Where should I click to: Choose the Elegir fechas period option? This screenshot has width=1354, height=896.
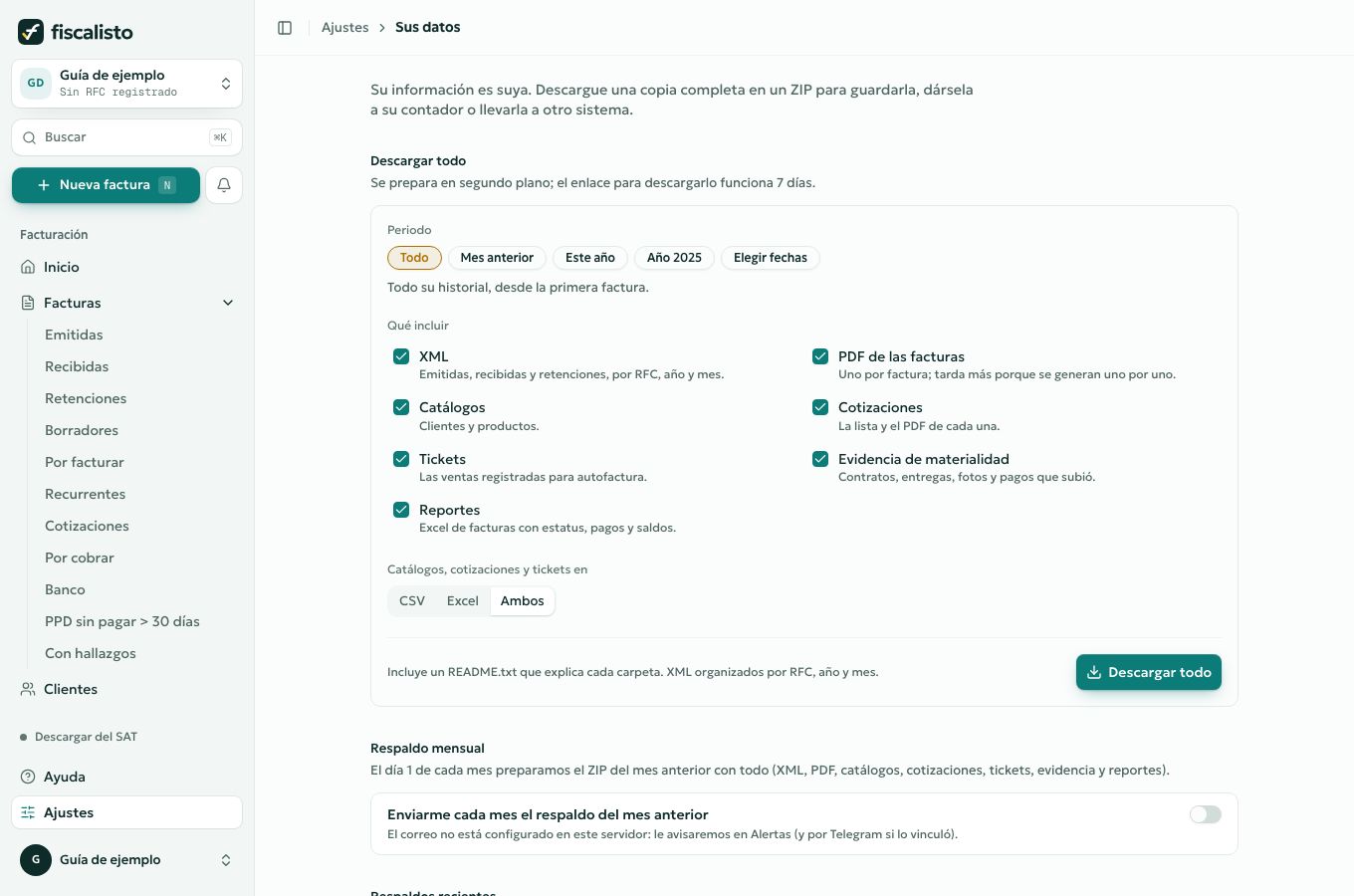tap(771, 258)
